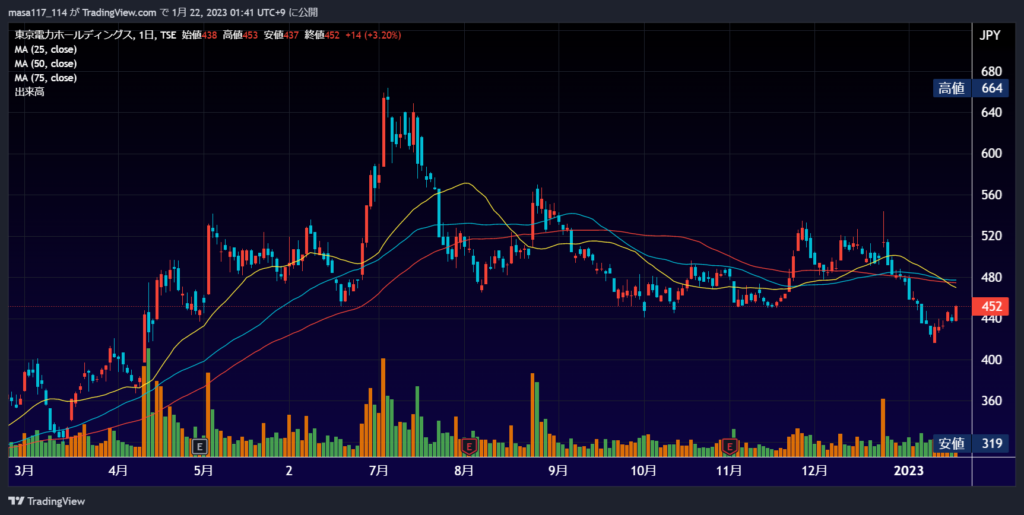The width and height of the screenshot is (1024, 515).
Task: Select the 東京電力ホールディングス symbol title
Action: (71, 35)
